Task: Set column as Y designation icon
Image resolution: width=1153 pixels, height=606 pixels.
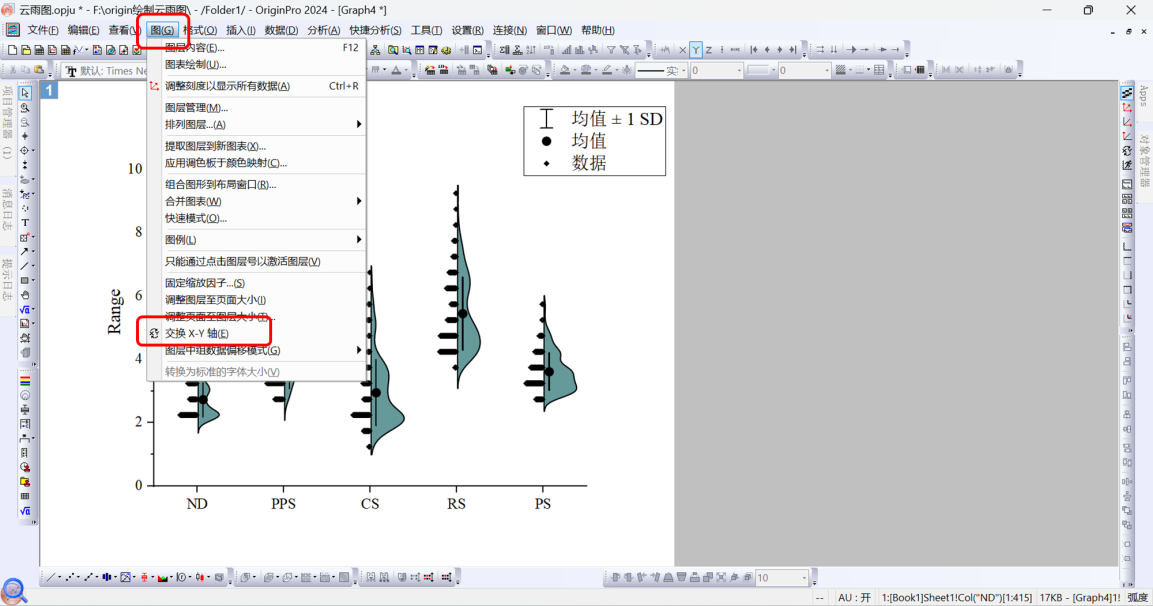Action: (696, 50)
